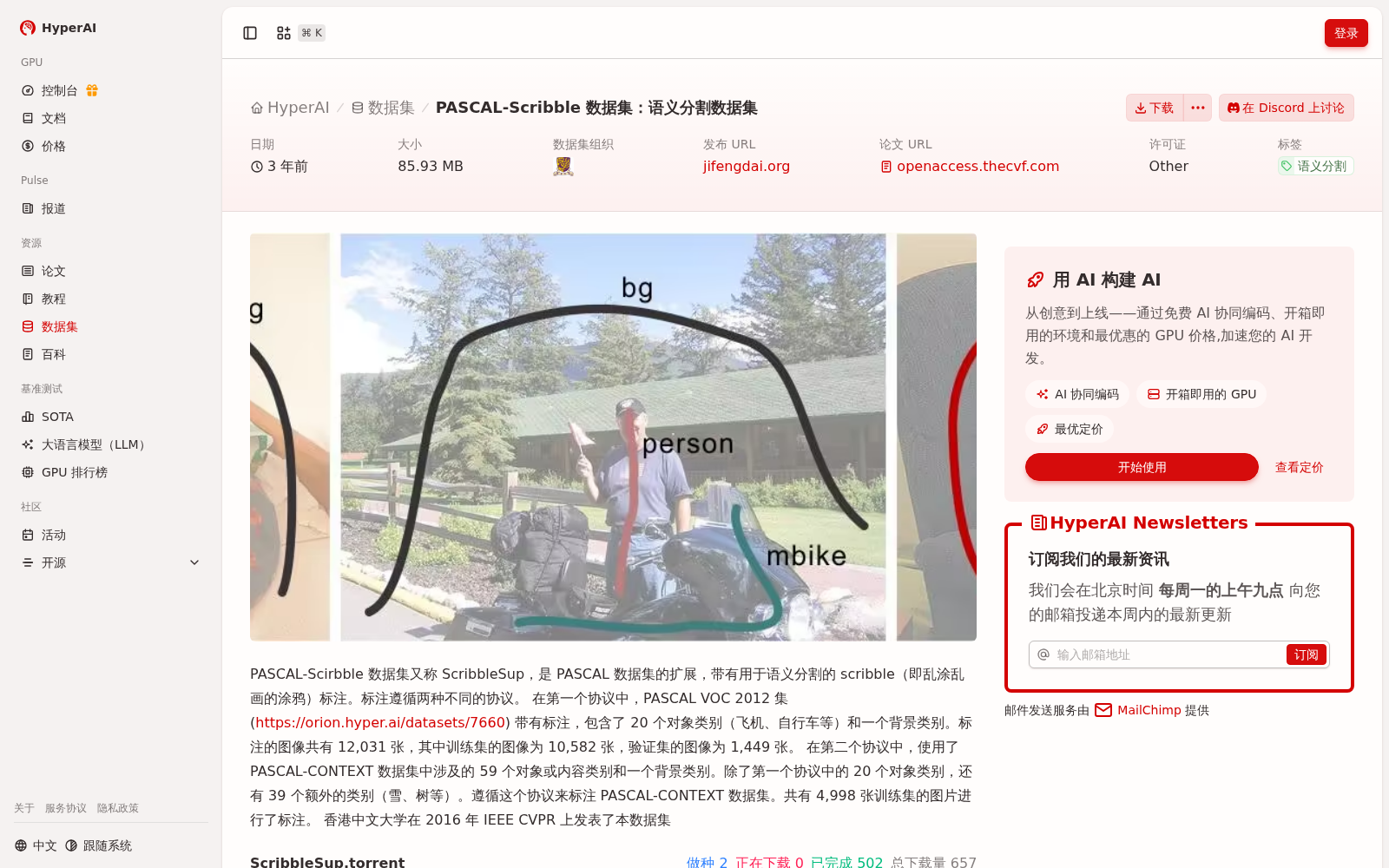This screenshot has height=868, width=1389.
Task: Click the 最优定价 chip
Action: click(1070, 429)
